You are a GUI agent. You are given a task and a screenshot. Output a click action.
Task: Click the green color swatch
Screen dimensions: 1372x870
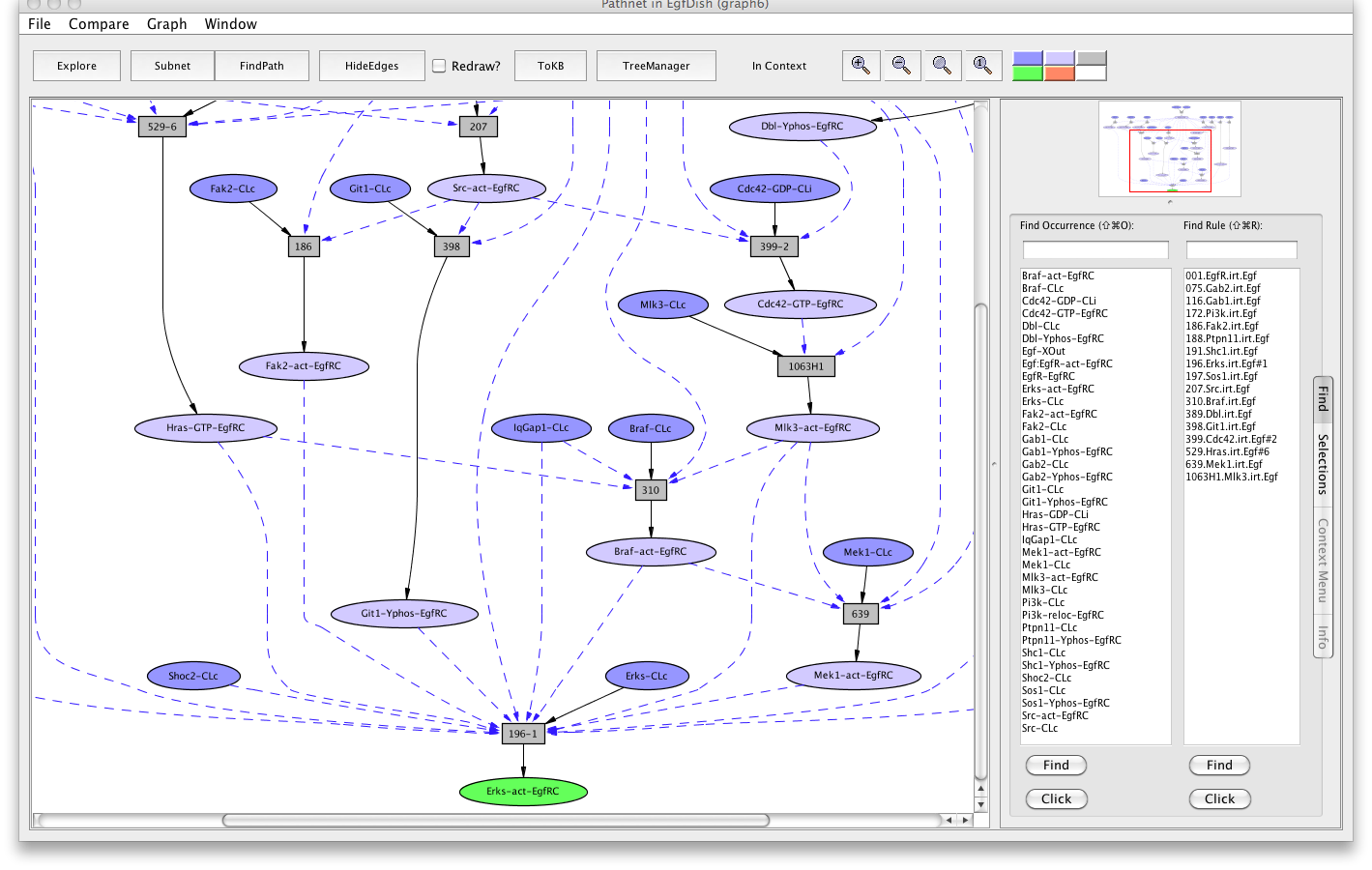point(1028,73)
